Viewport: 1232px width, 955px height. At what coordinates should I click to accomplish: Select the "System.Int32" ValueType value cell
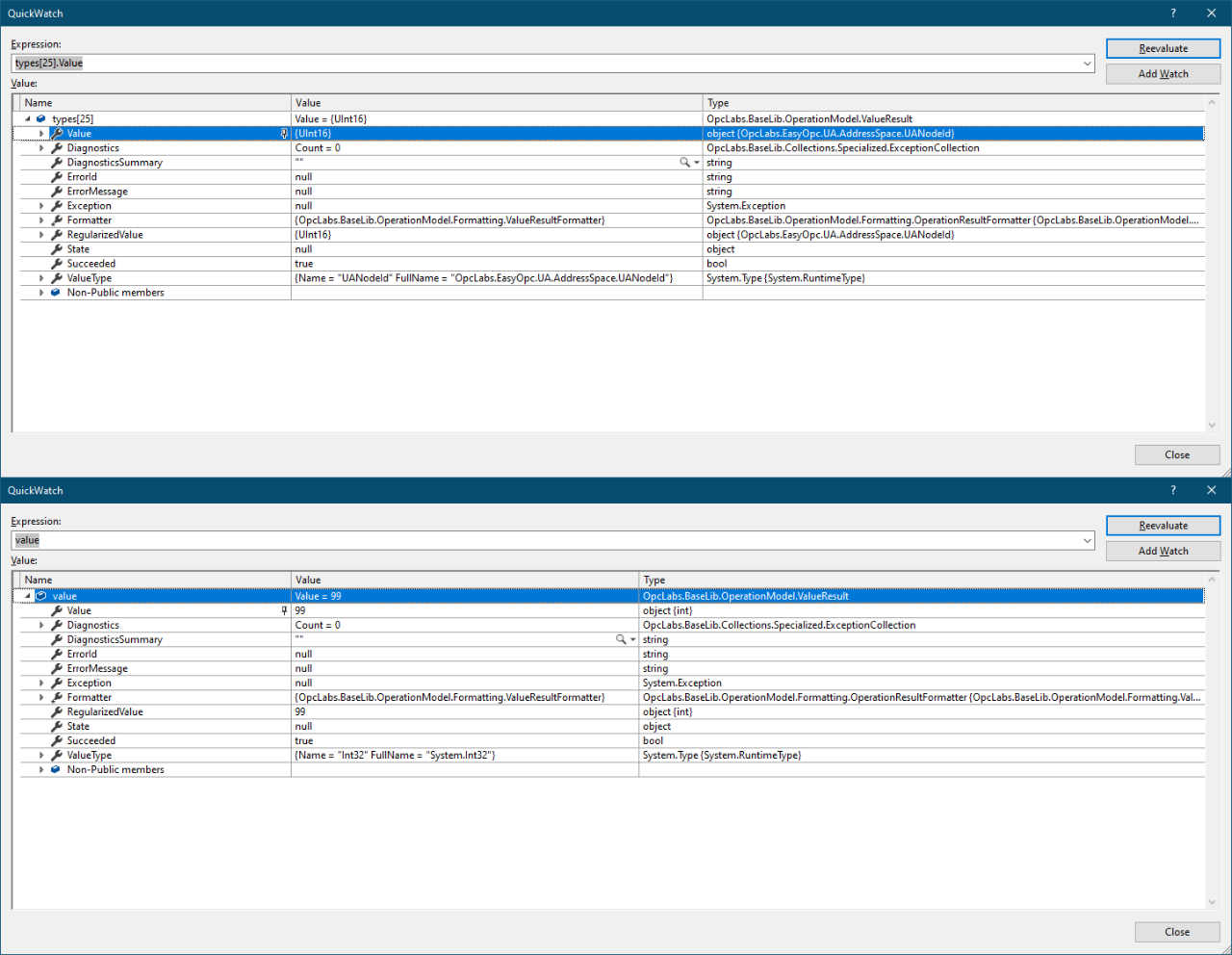click(465, 755)
